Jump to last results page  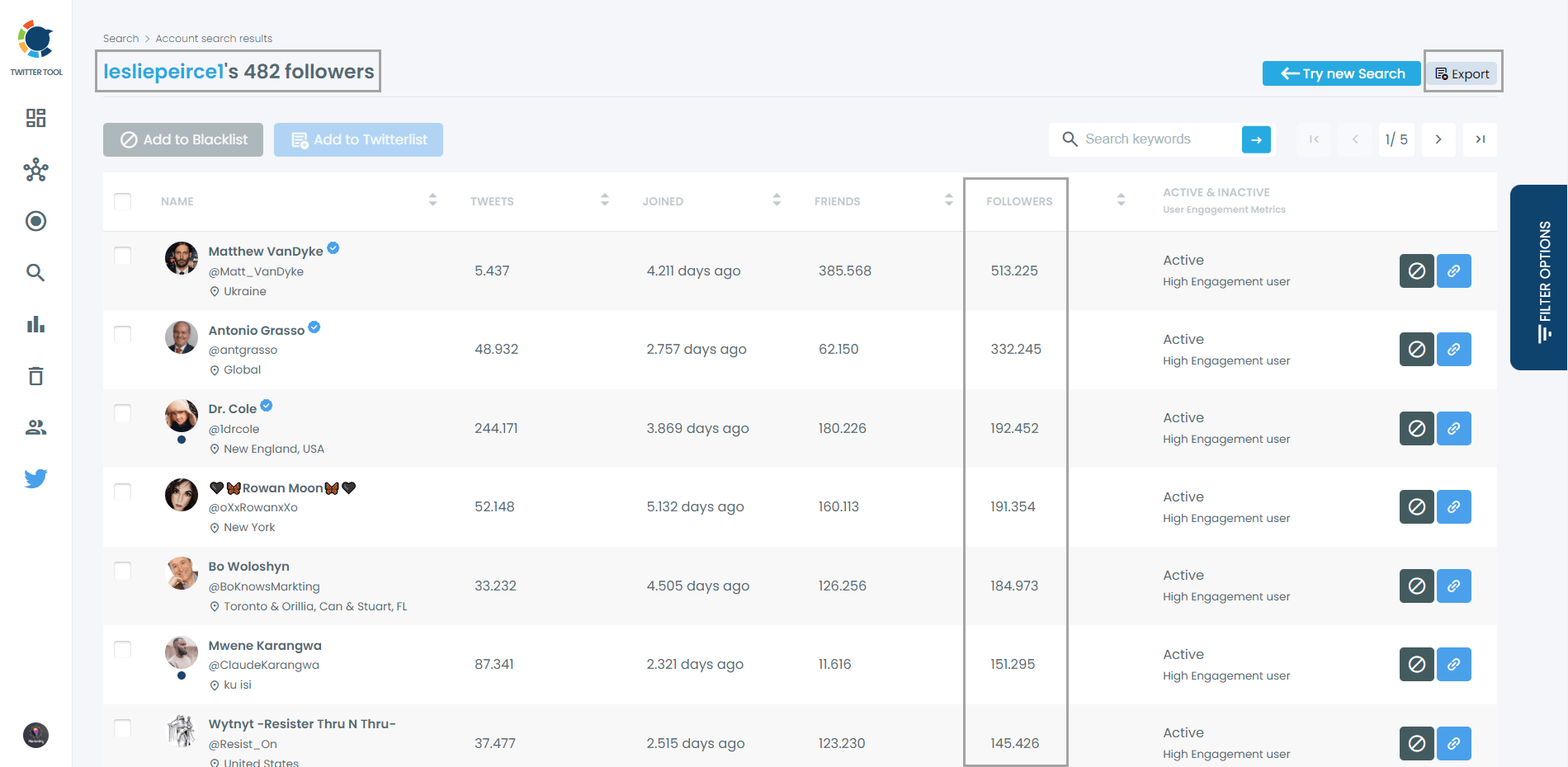tap(1481, 139)
